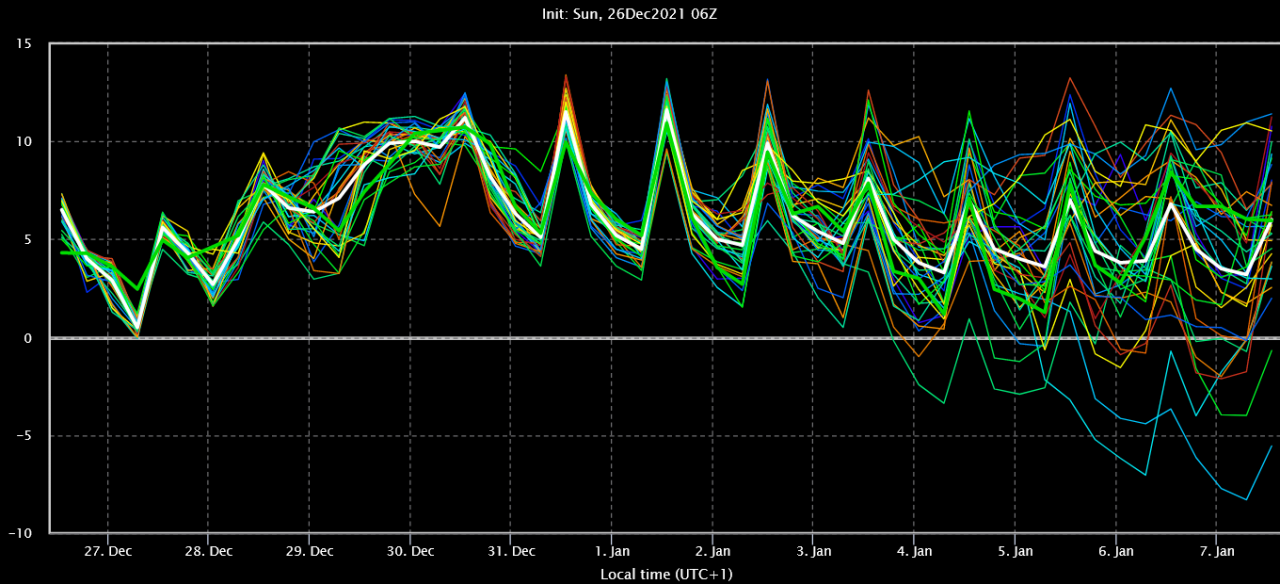Select the '5. Jan' date label
1280x584 pixels.
tap(1015, 551)
